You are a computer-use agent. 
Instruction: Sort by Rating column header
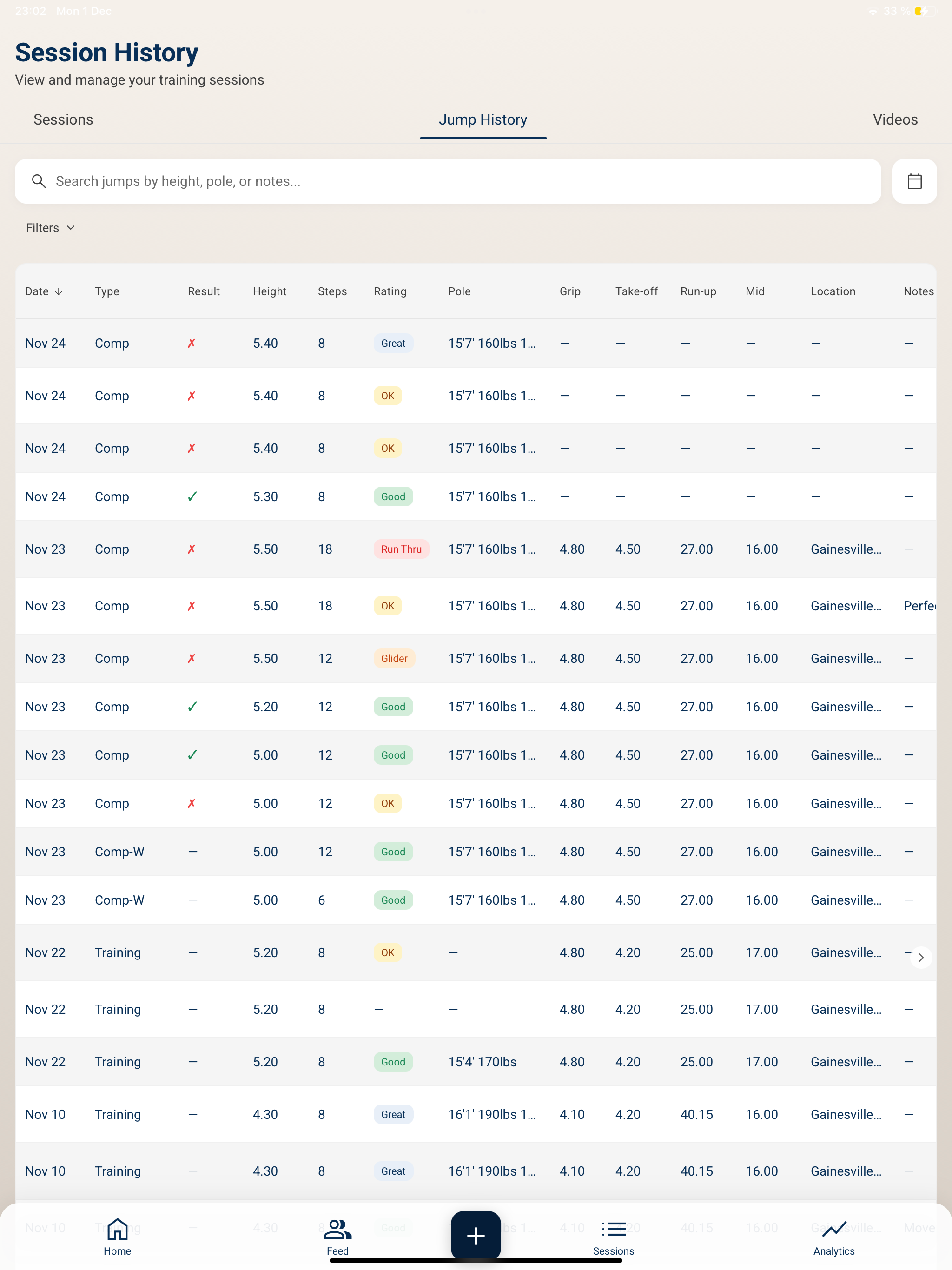pyautogui.click(x=390, y=291)
